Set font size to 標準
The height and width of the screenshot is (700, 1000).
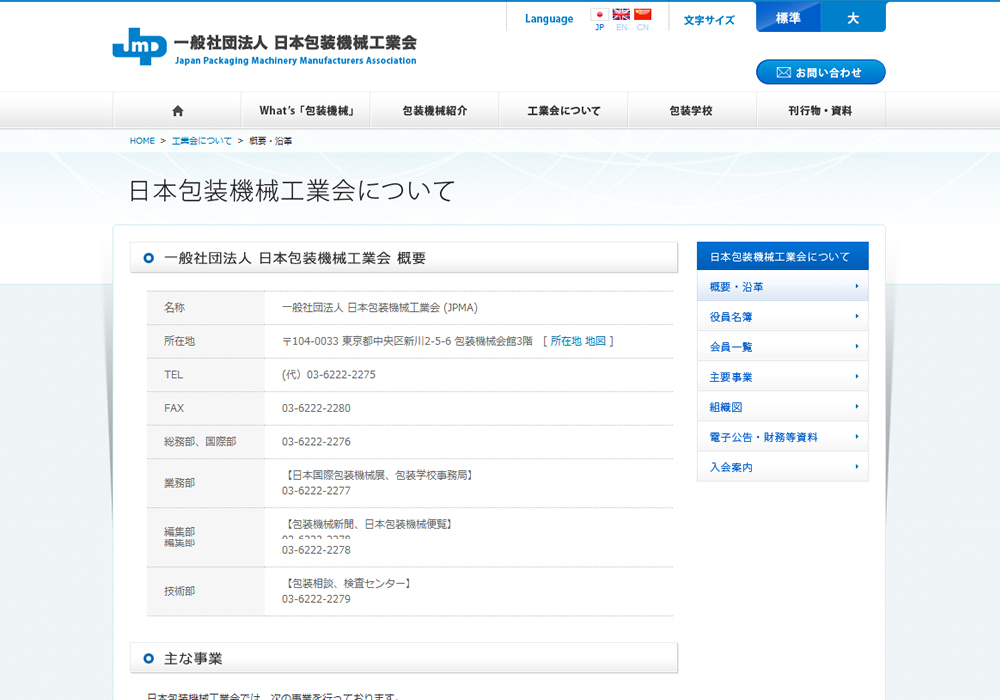click(788, 18)
